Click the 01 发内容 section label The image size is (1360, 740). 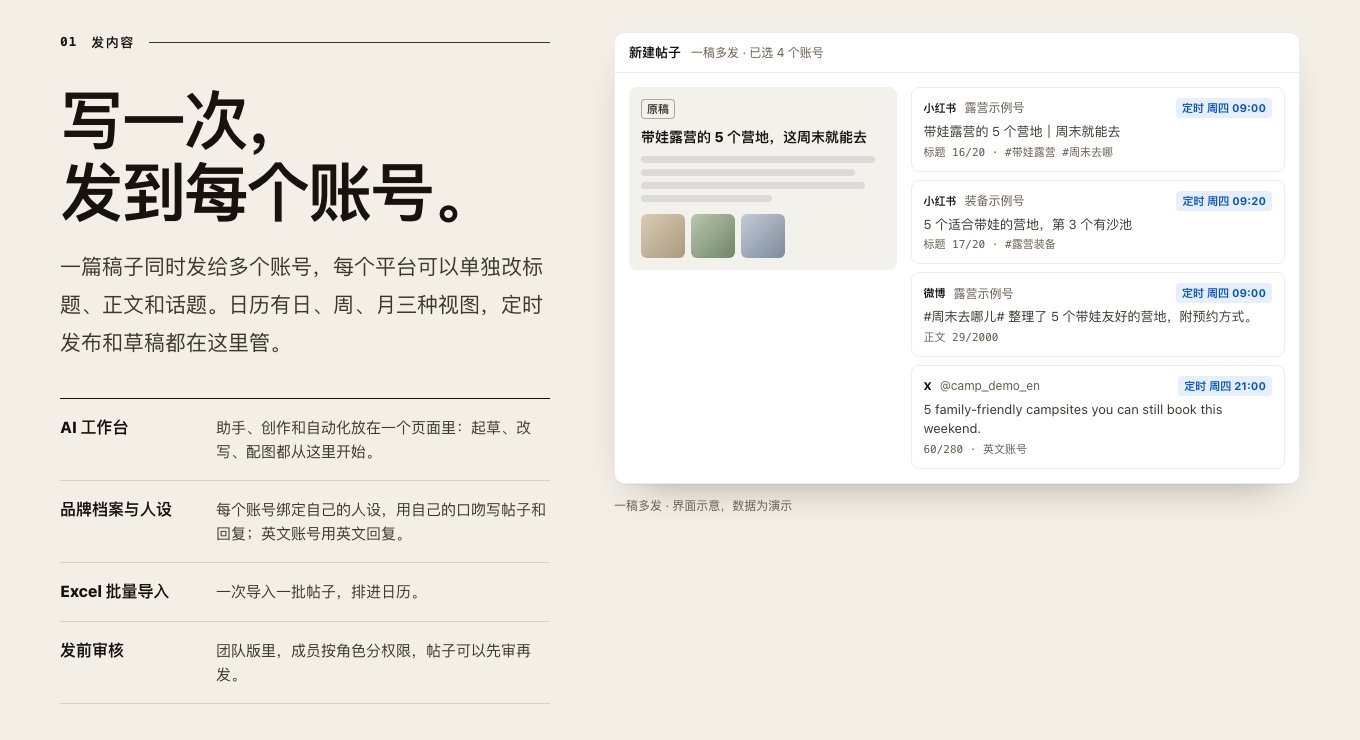[x=97, y=42]
